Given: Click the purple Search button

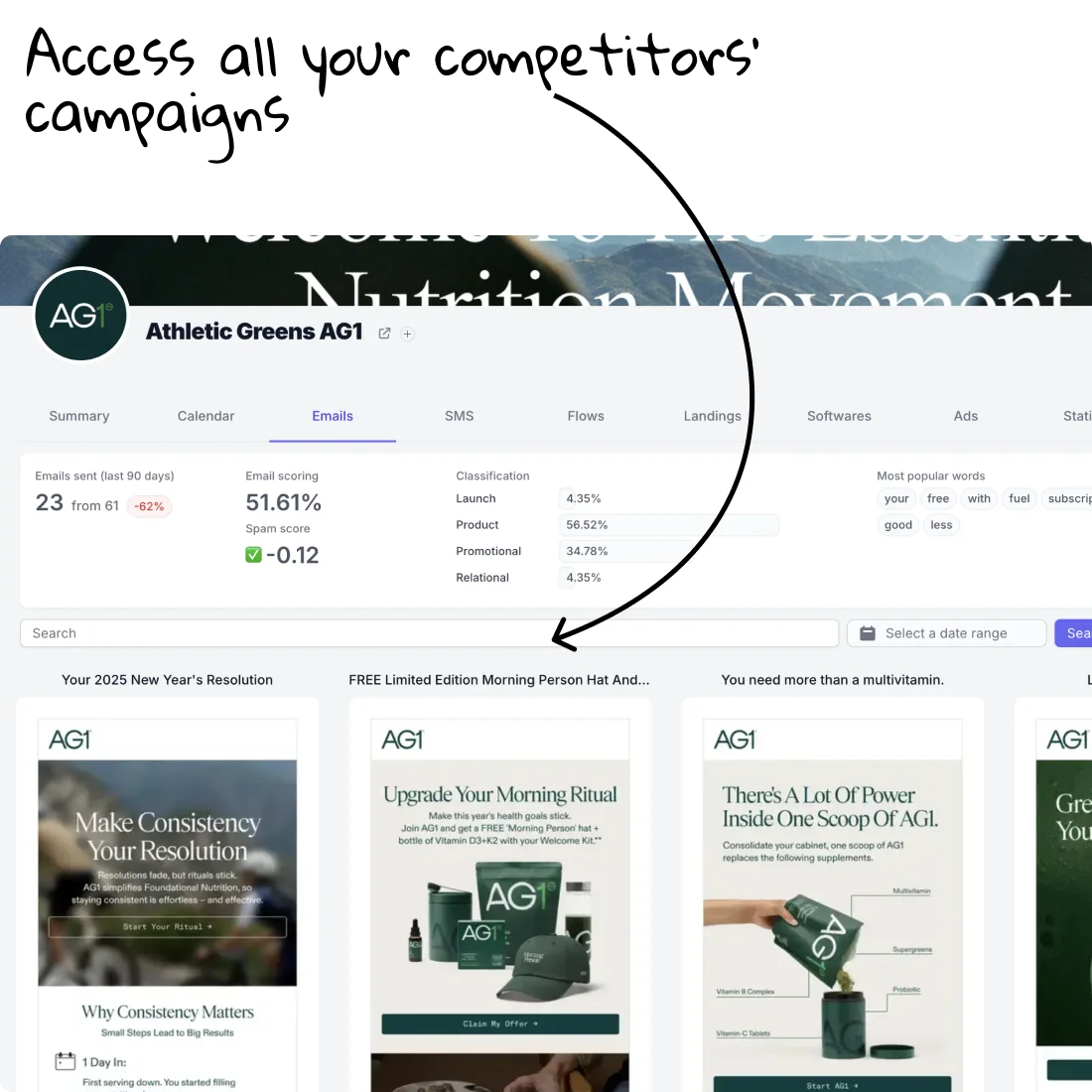Looking at the screenshot, I should 1074,633.
